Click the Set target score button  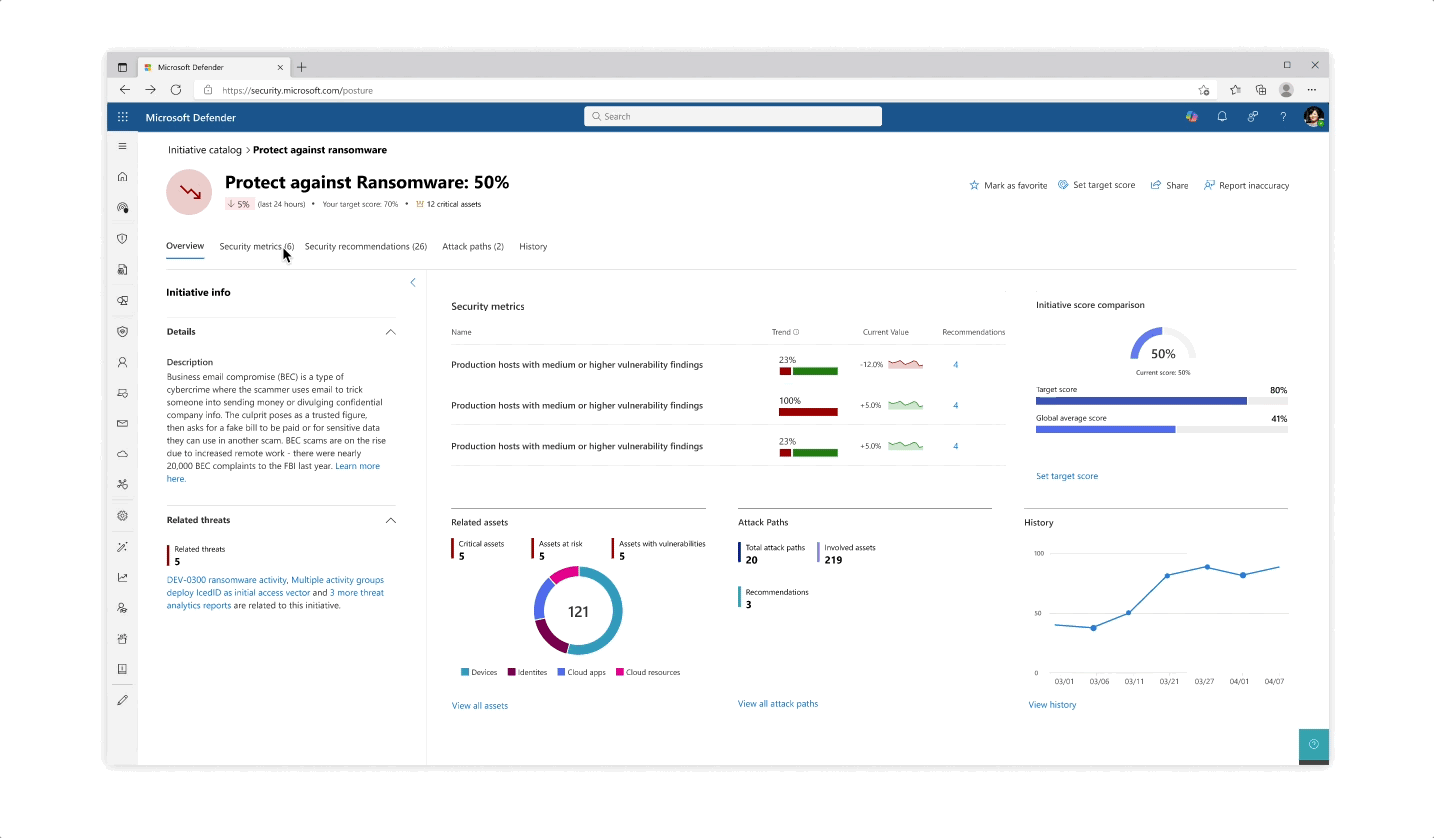(1096, 185)
